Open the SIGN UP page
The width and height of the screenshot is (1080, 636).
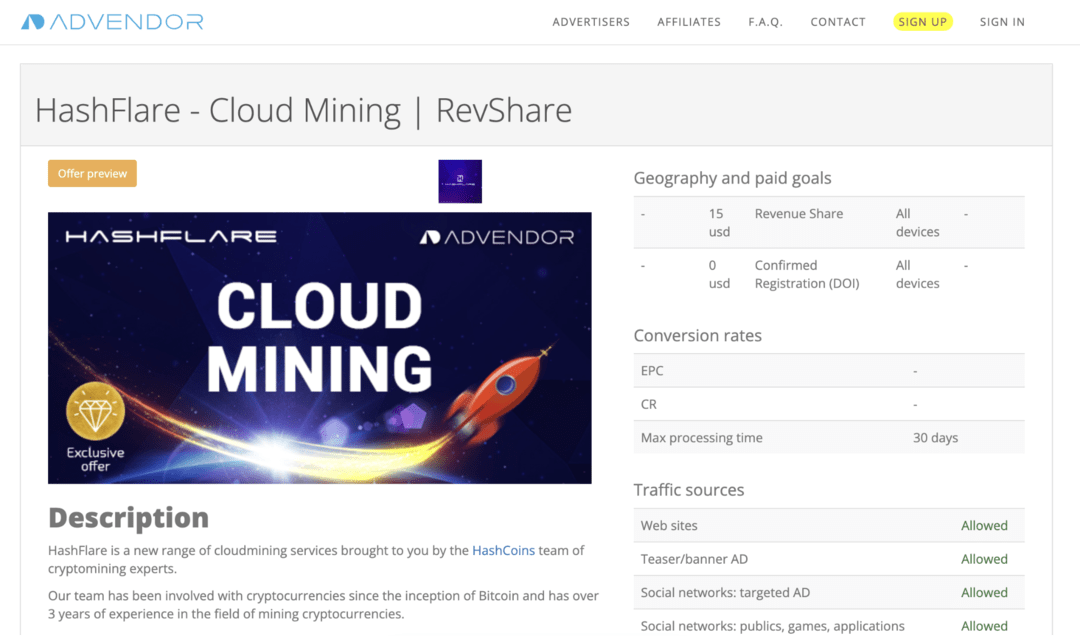(x=922, y=21)
